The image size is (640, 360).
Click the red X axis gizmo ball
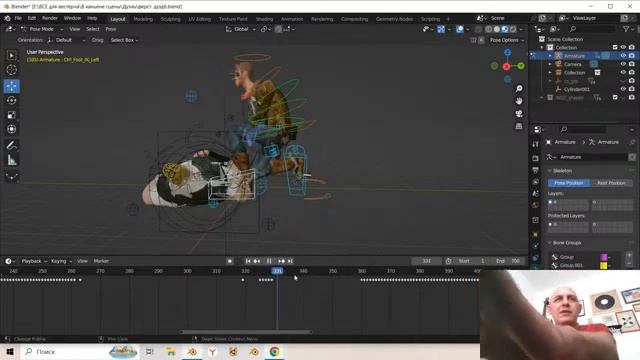[507, 67]
